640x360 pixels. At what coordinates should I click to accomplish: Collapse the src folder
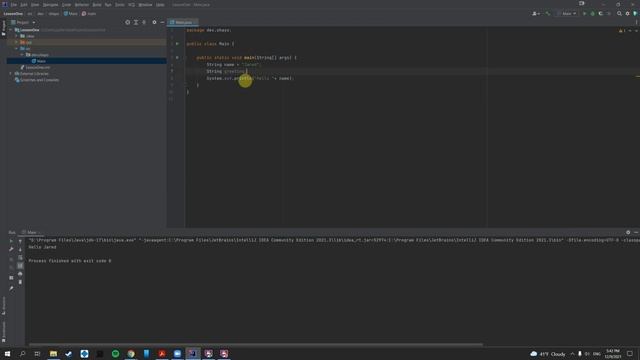16,48
